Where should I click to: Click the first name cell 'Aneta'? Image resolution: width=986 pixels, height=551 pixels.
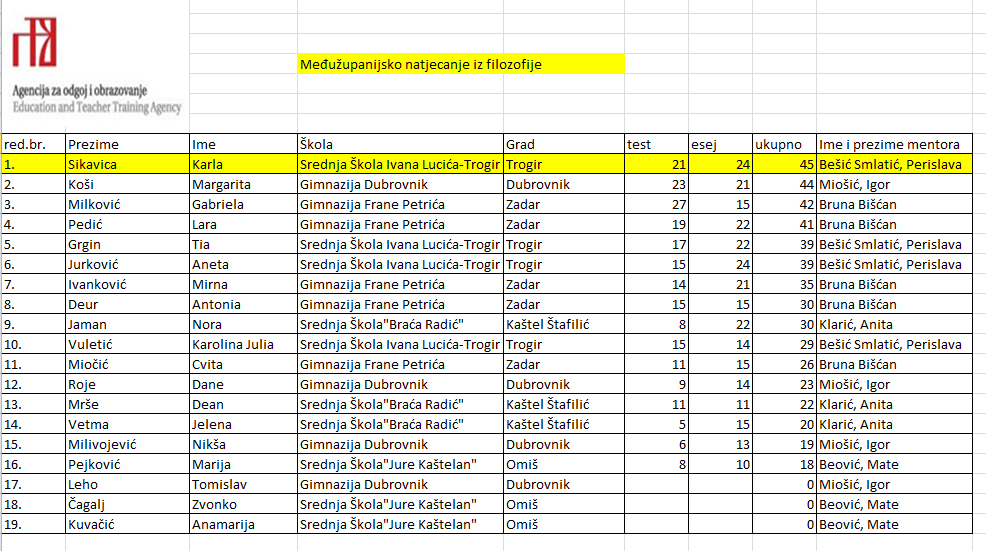tap(243, 264)
